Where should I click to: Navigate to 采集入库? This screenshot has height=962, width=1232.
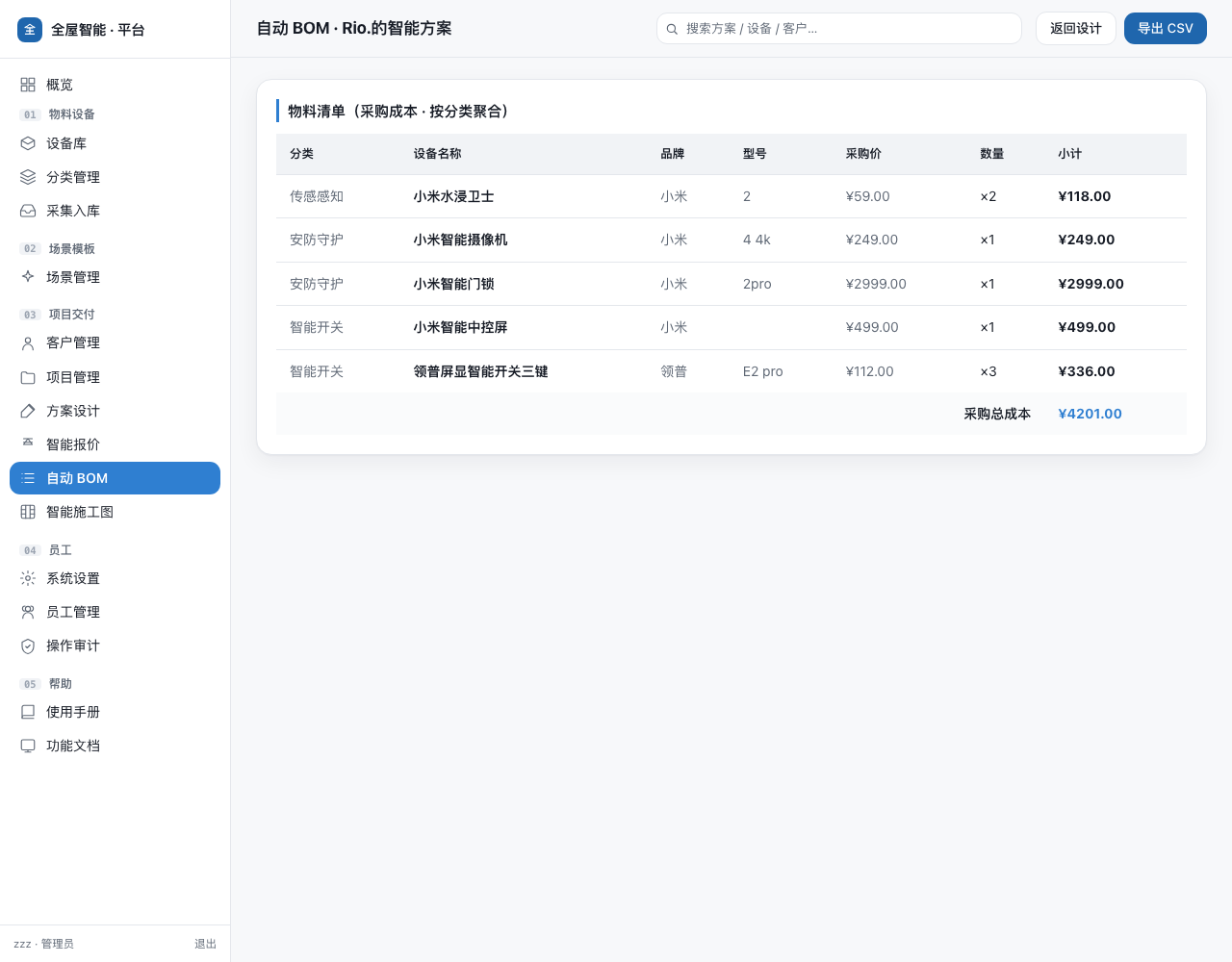click(115, 211)
